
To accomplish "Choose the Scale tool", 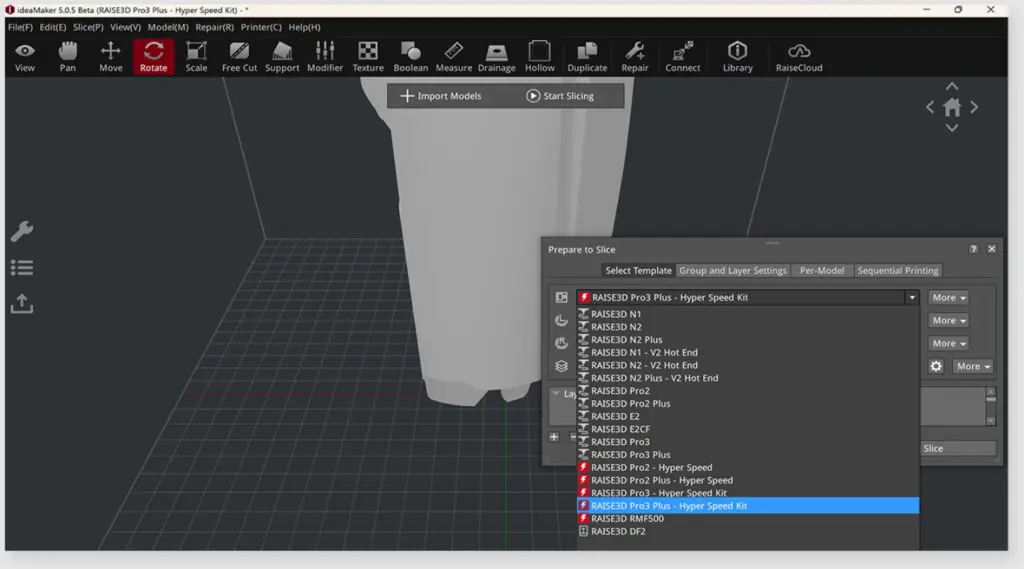I will (196, 57).
